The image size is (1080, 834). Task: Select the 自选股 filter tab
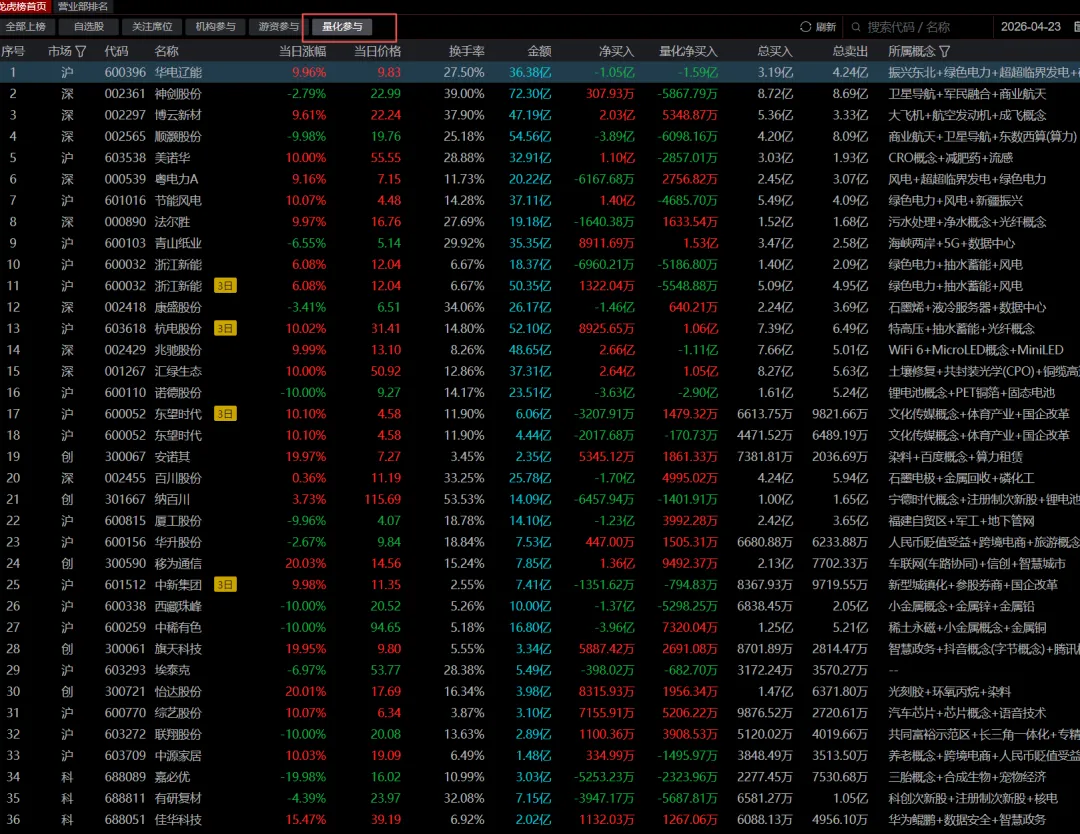tap(89, 27)
